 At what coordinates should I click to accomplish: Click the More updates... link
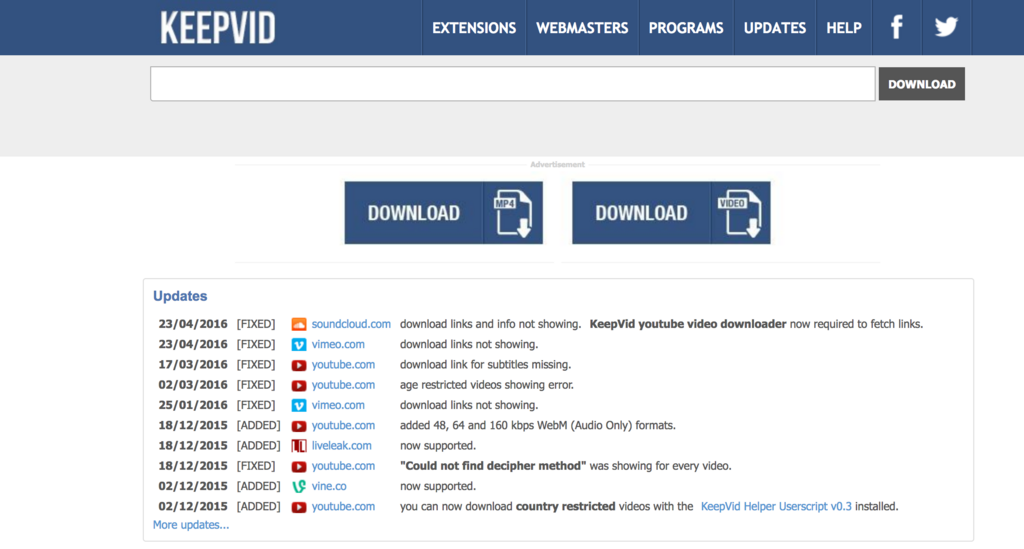point(191,525)
